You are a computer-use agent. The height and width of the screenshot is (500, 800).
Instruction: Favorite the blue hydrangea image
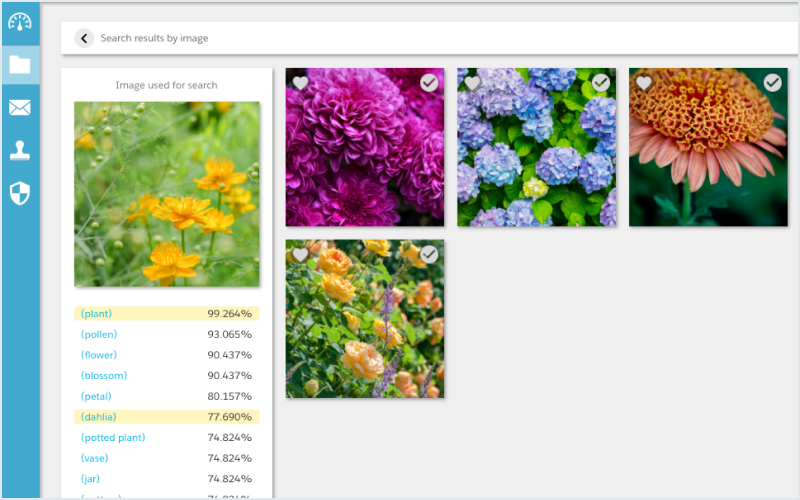tap(472, 83)
